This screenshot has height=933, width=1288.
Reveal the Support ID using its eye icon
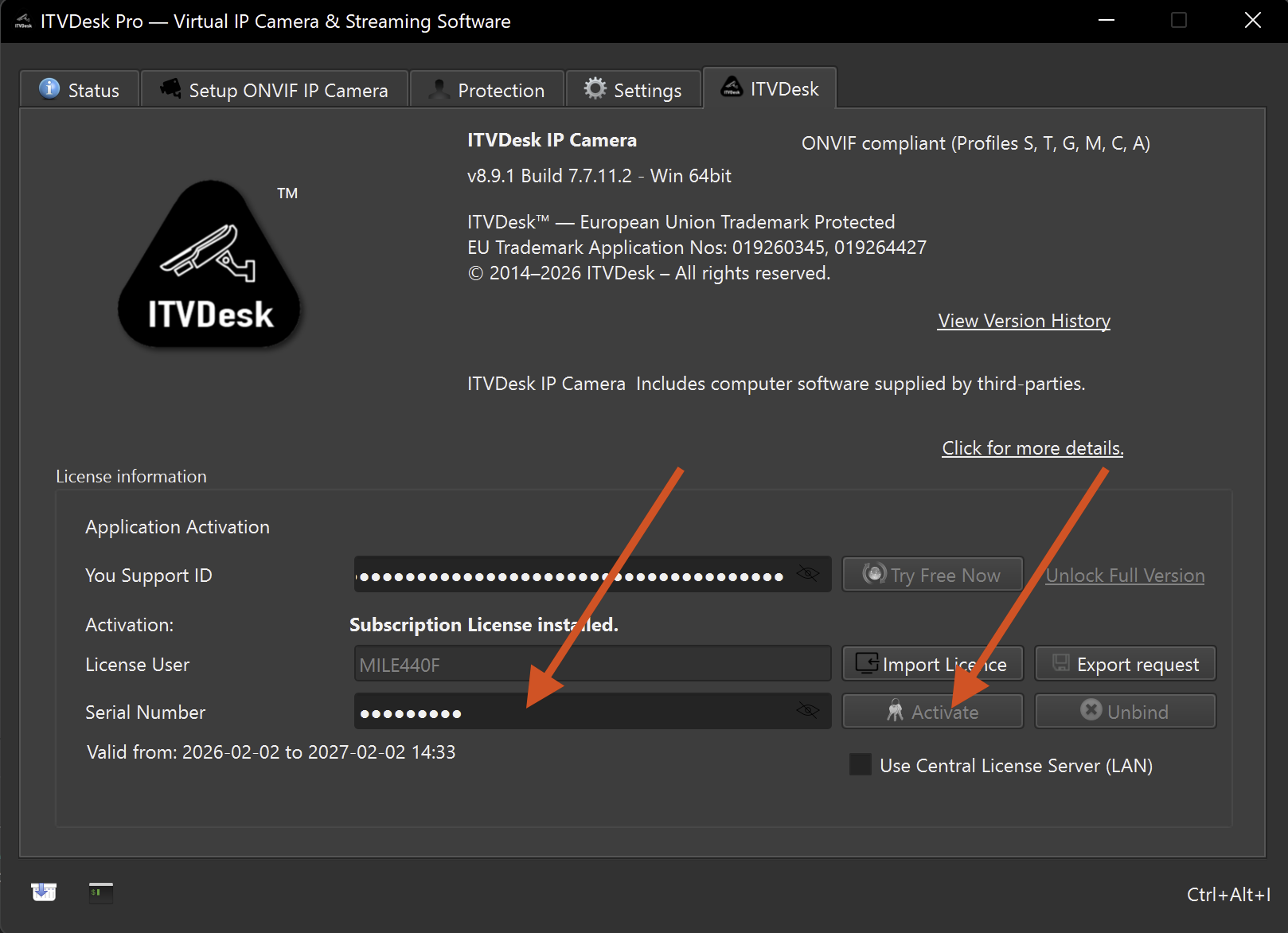tap(807, 574)
